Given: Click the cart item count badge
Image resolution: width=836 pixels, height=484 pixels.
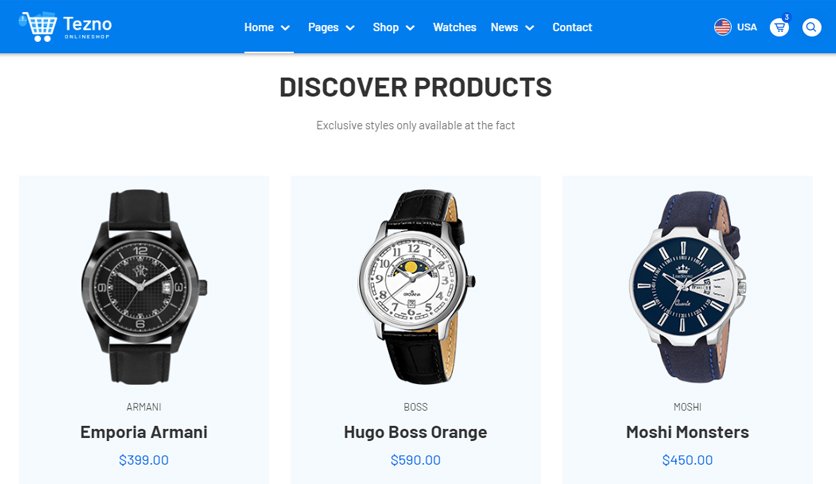Looking at the screenshot, I should tap(786, 17).
